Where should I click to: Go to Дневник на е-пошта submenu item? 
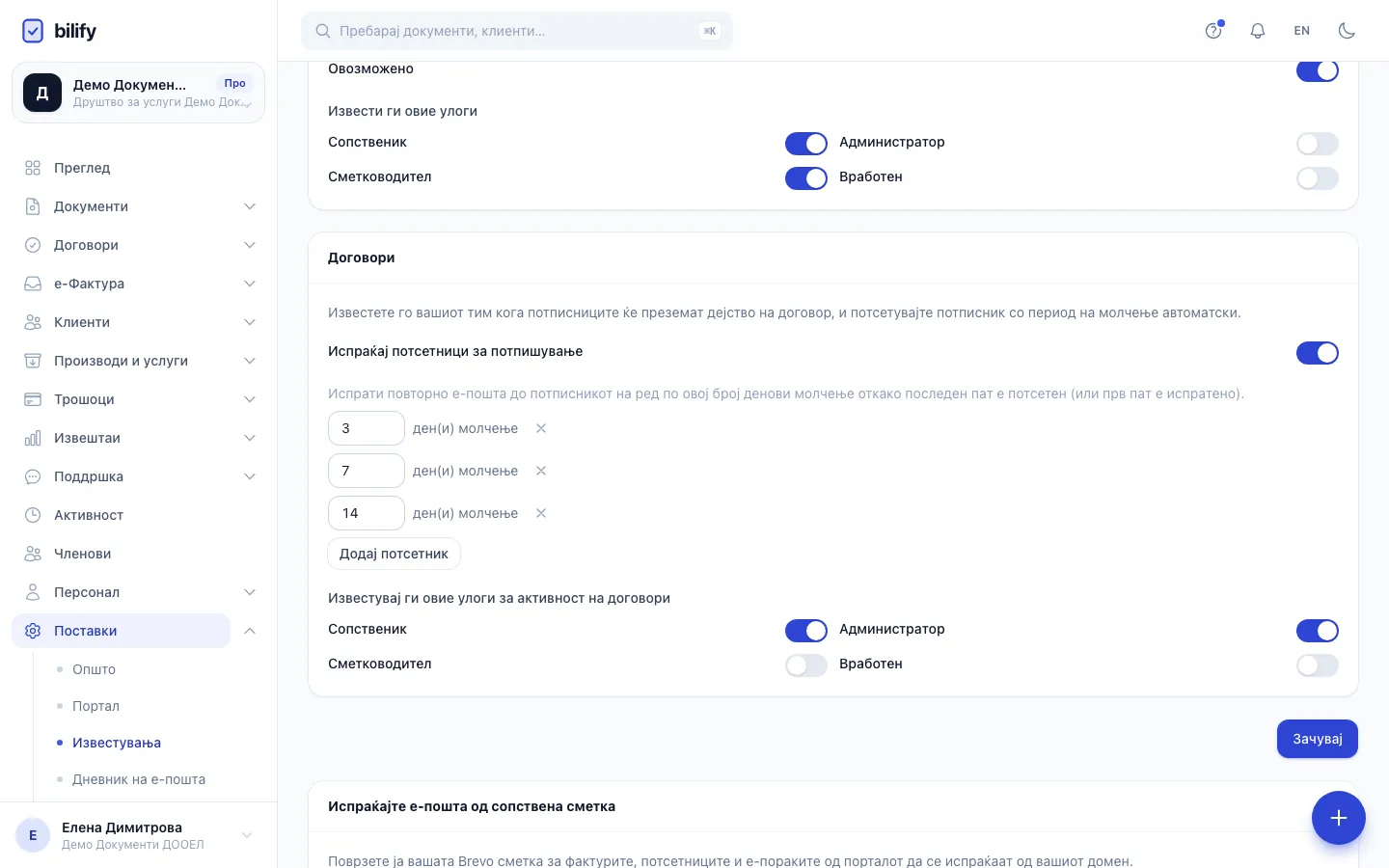click(x=139, y=779)
